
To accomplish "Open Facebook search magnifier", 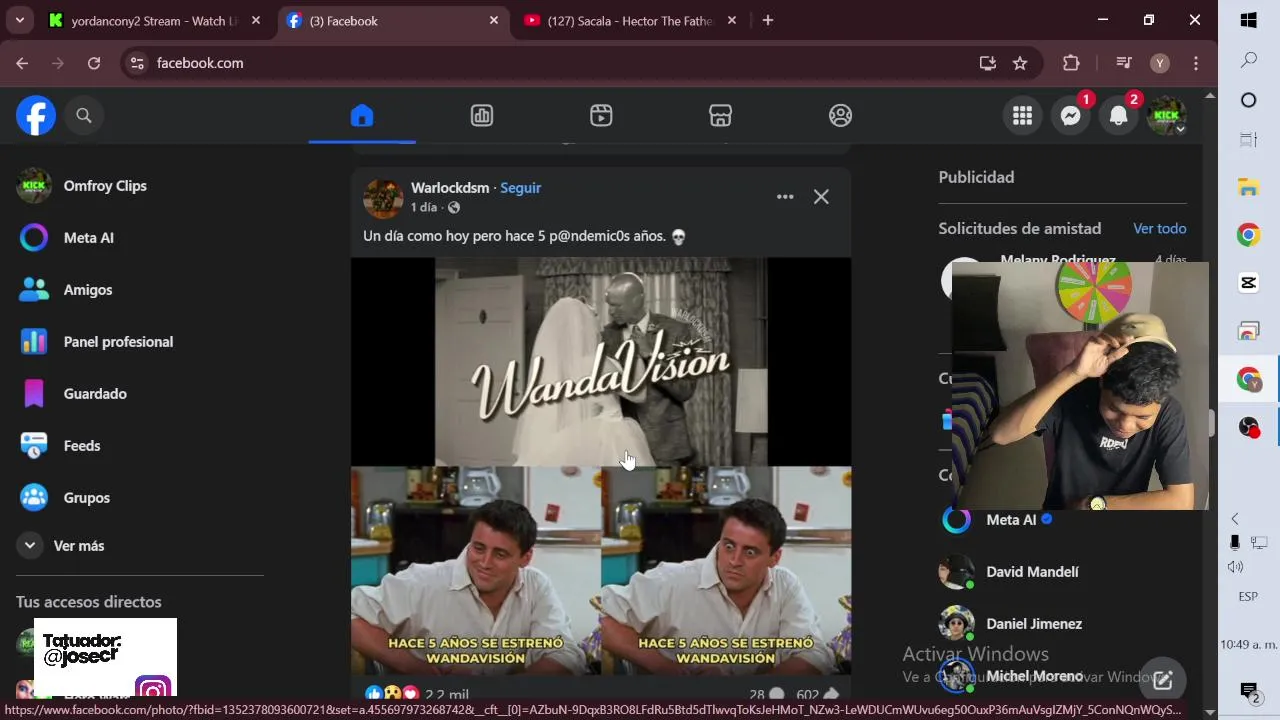I will pos(84,116).
